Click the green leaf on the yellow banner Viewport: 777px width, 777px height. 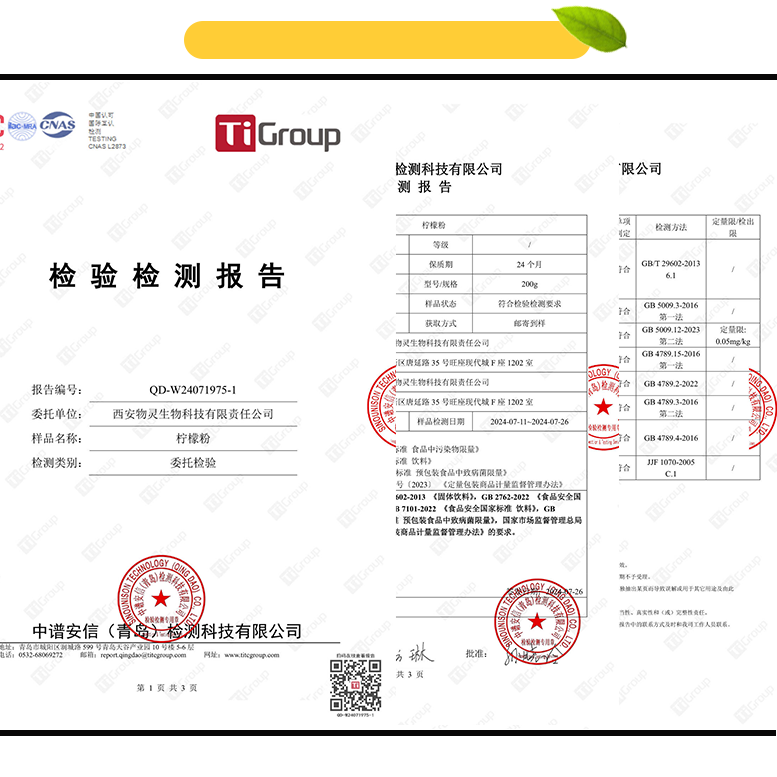[590, 27]
